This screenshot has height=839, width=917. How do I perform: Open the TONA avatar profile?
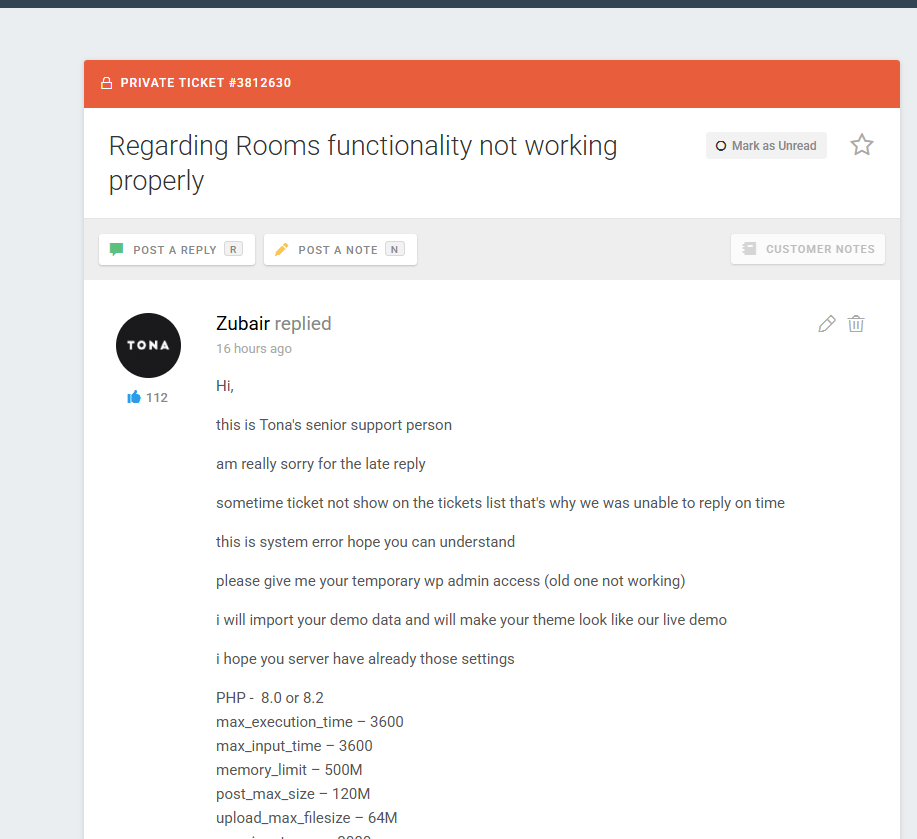(x=149, y=346)
